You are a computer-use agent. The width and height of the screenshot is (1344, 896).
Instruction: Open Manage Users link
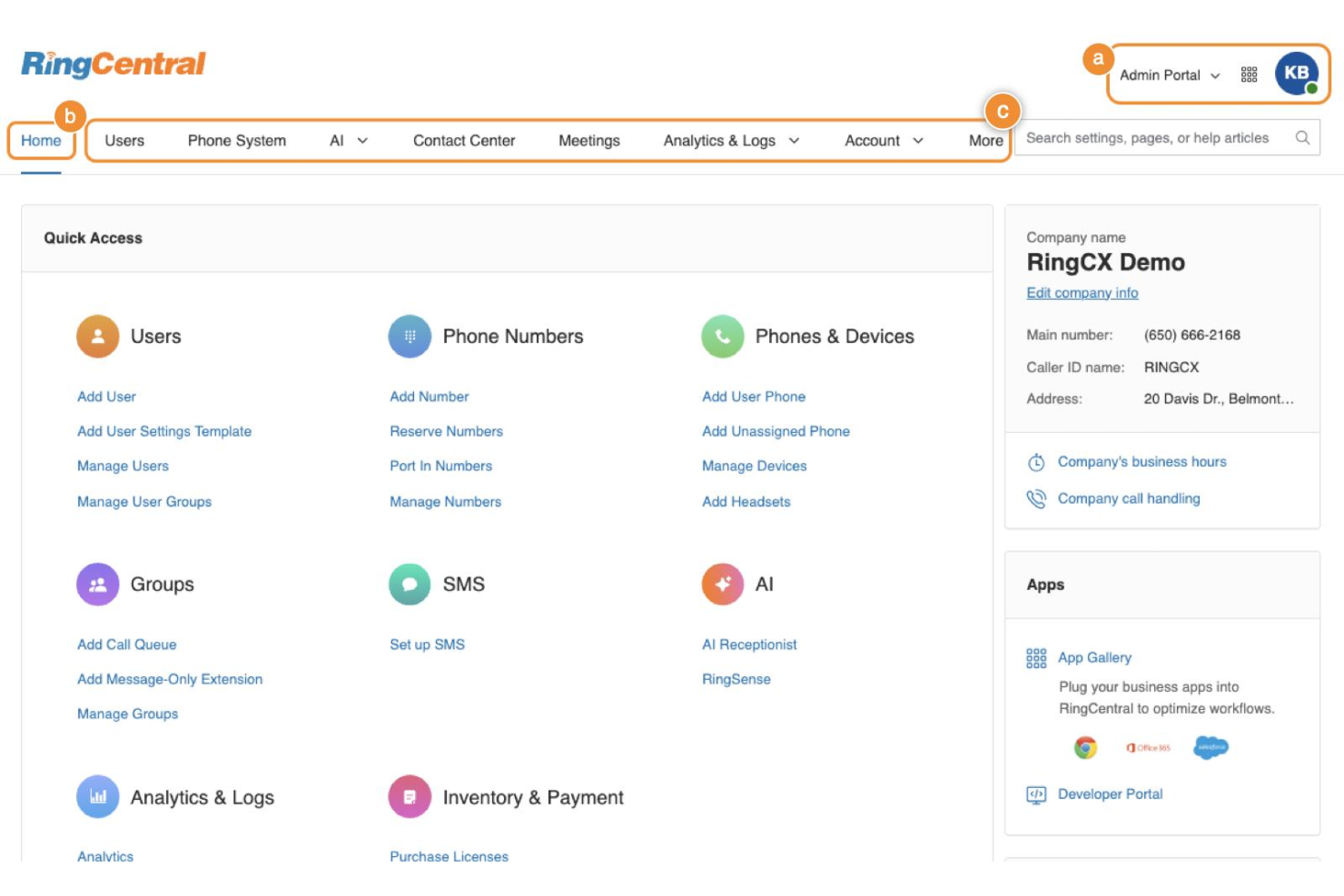point(123,466)
